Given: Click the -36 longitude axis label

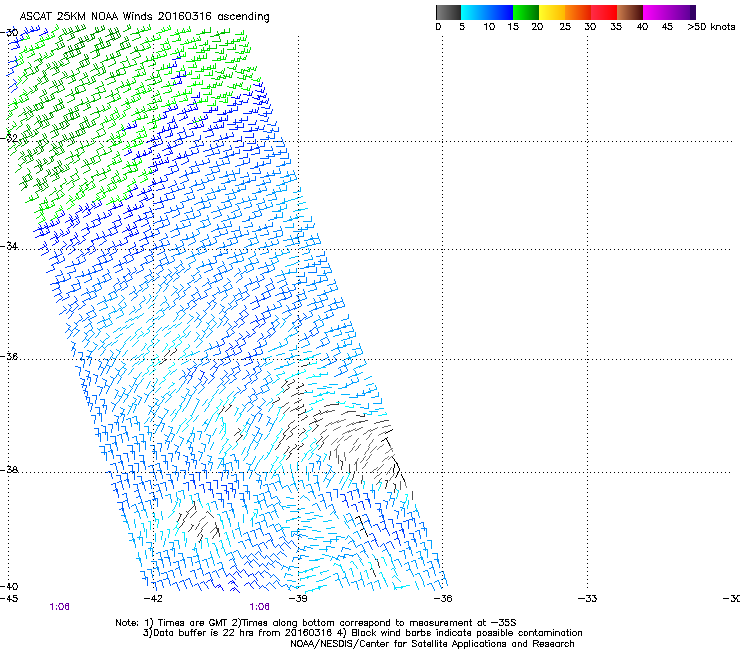Looking at the screenshot, I should (442, 599).
